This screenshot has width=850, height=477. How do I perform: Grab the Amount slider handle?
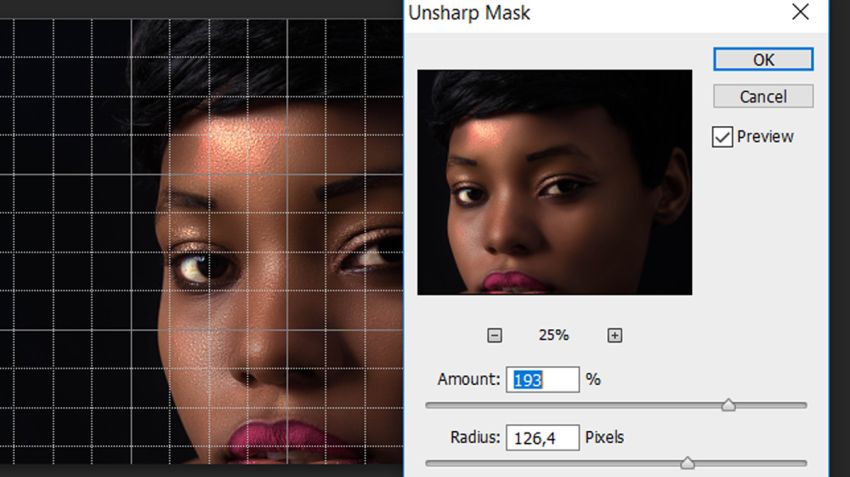click(729, 405)
